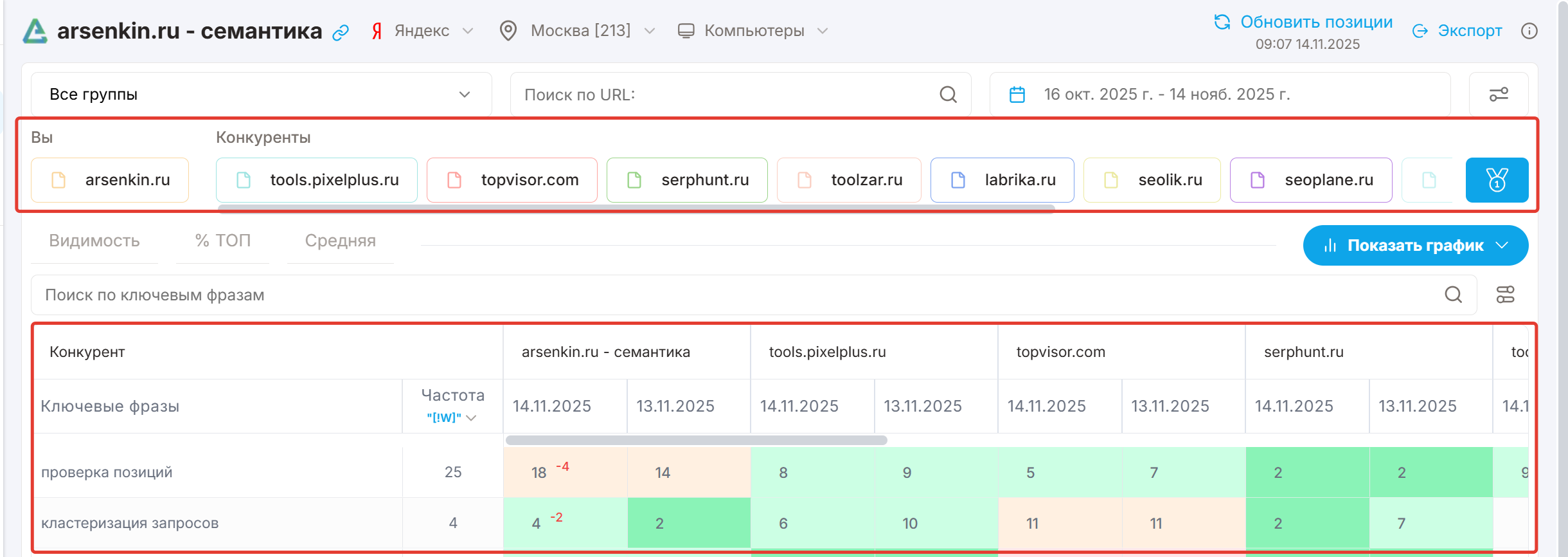This screenshot has width=1568, height=557.
Task: Open the Все группы group selector
Action: click(x=261, y=95)
